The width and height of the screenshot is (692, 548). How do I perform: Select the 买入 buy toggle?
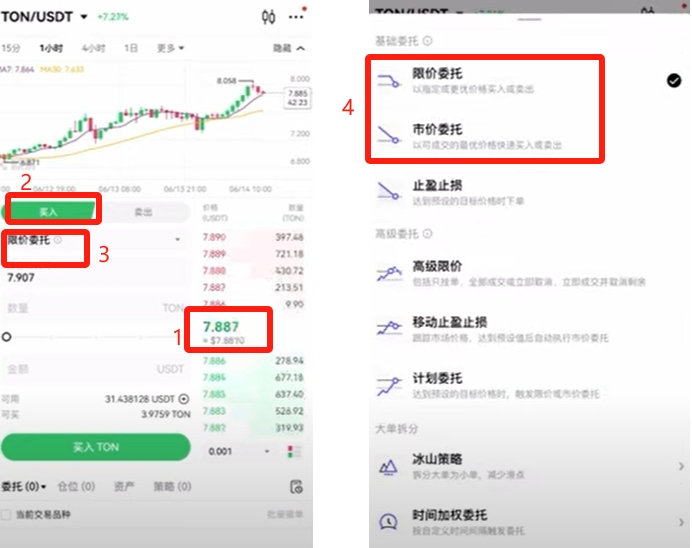point(49,212)
